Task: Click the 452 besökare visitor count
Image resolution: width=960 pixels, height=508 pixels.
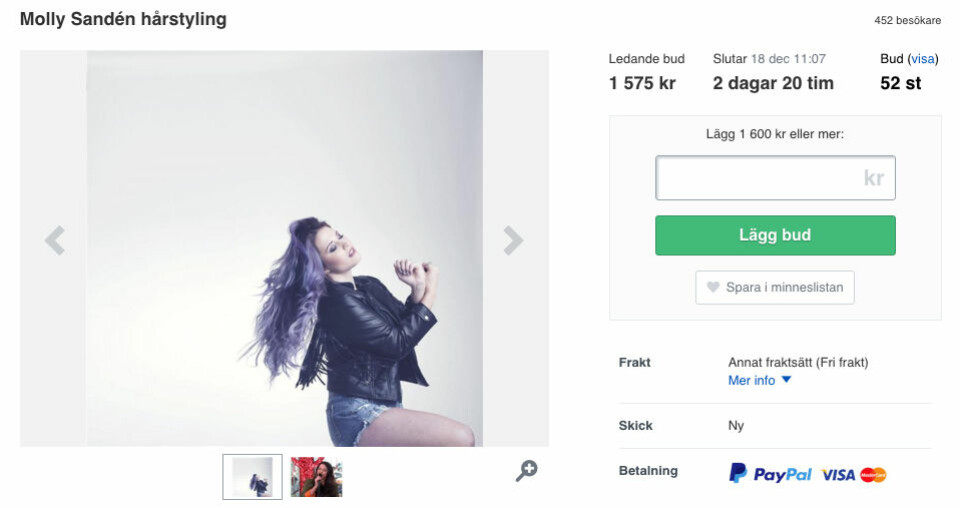Action: (907, 20)
